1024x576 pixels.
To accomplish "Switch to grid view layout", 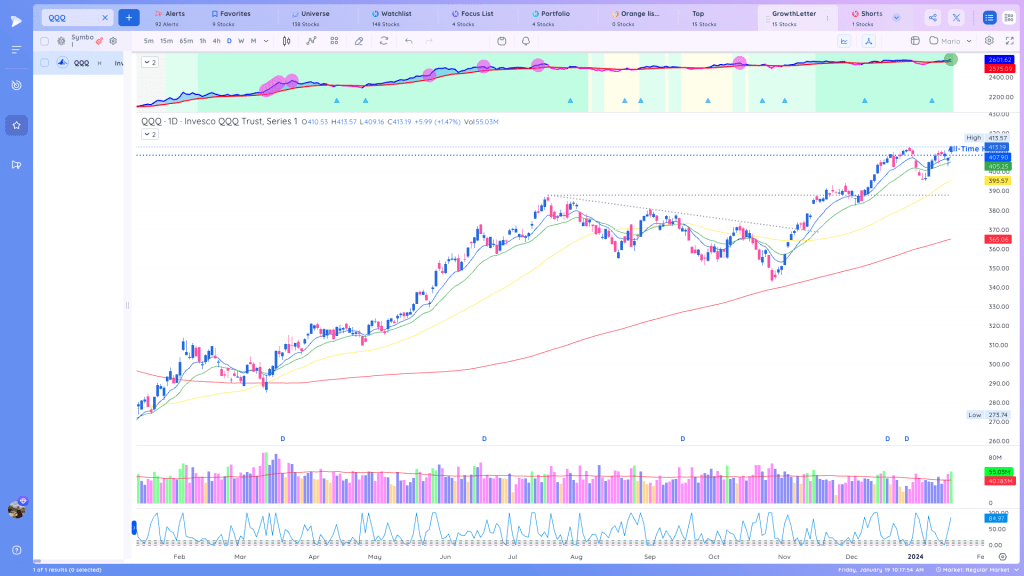I will point(1009,18).
